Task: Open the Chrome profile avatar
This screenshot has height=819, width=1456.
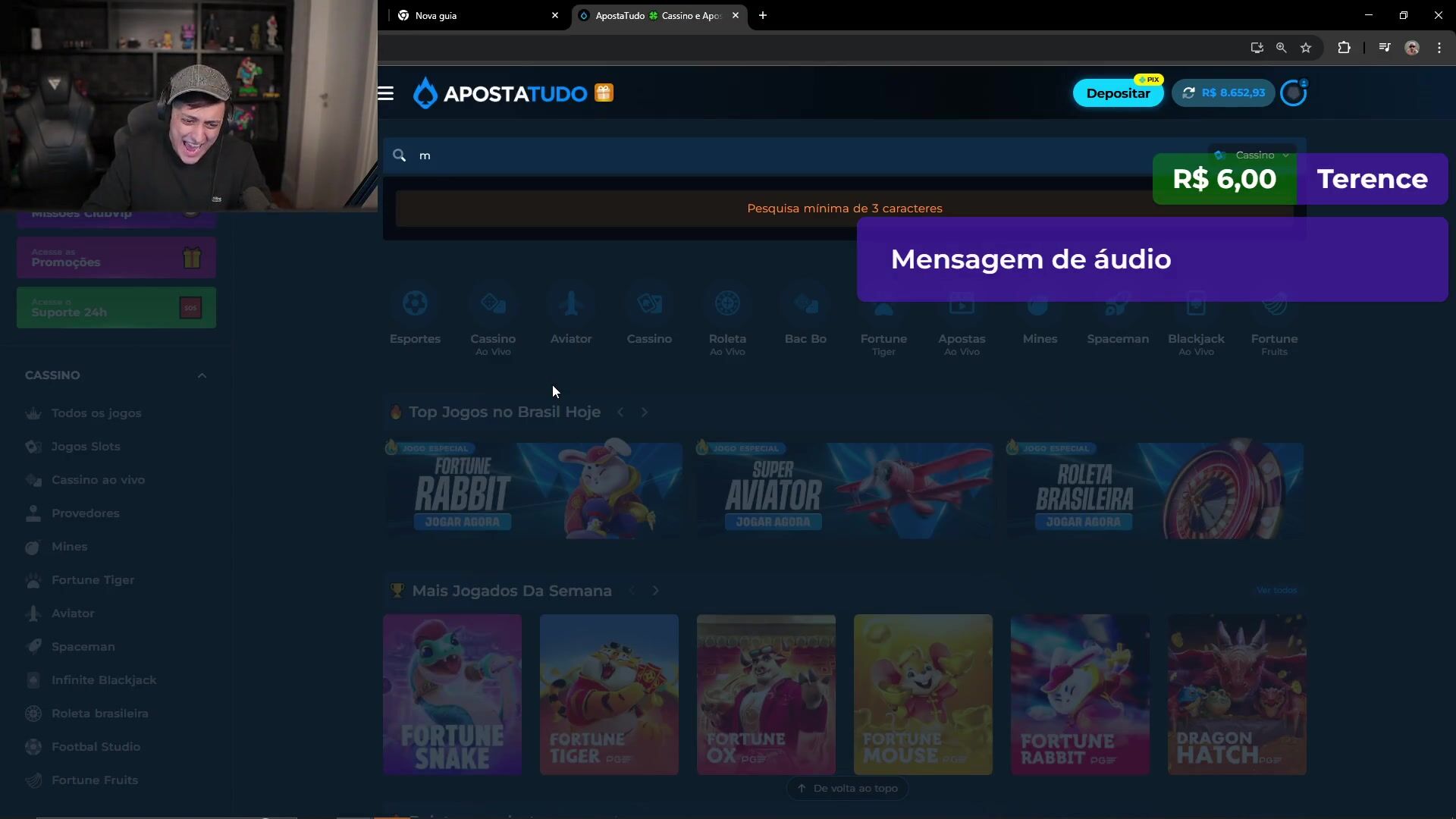Action: (1412, 48)
